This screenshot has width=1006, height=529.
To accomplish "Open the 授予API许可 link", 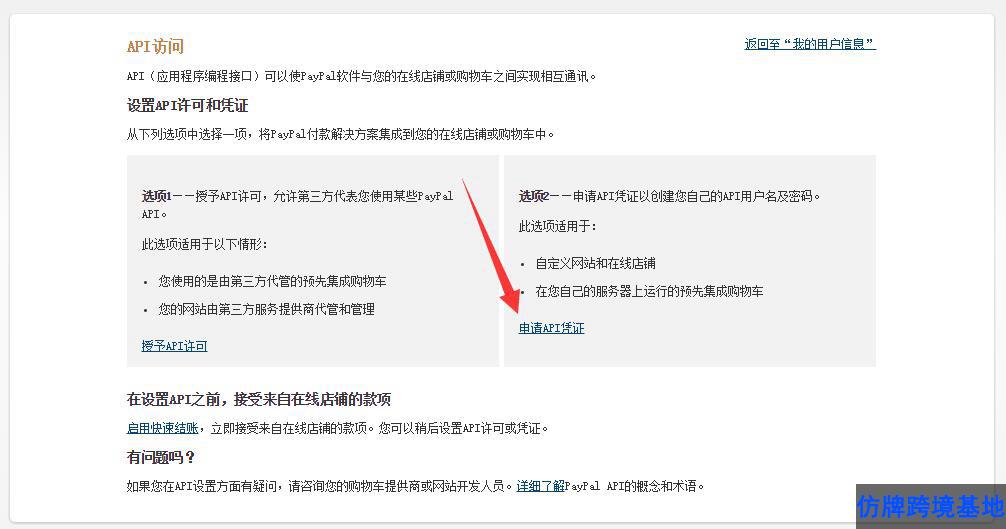I will coord(174,346).
